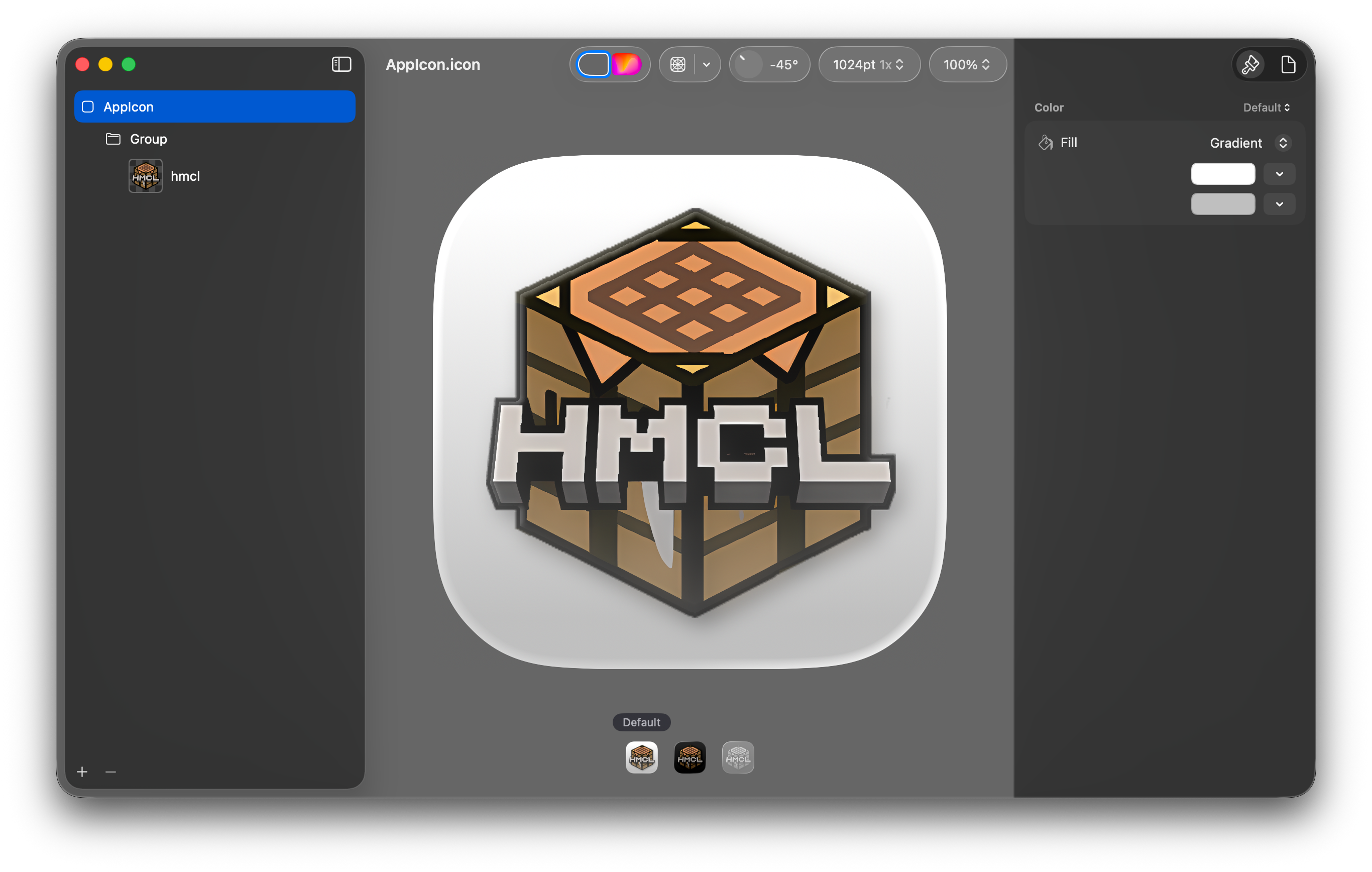Select the mono gray icon variant

737,757
